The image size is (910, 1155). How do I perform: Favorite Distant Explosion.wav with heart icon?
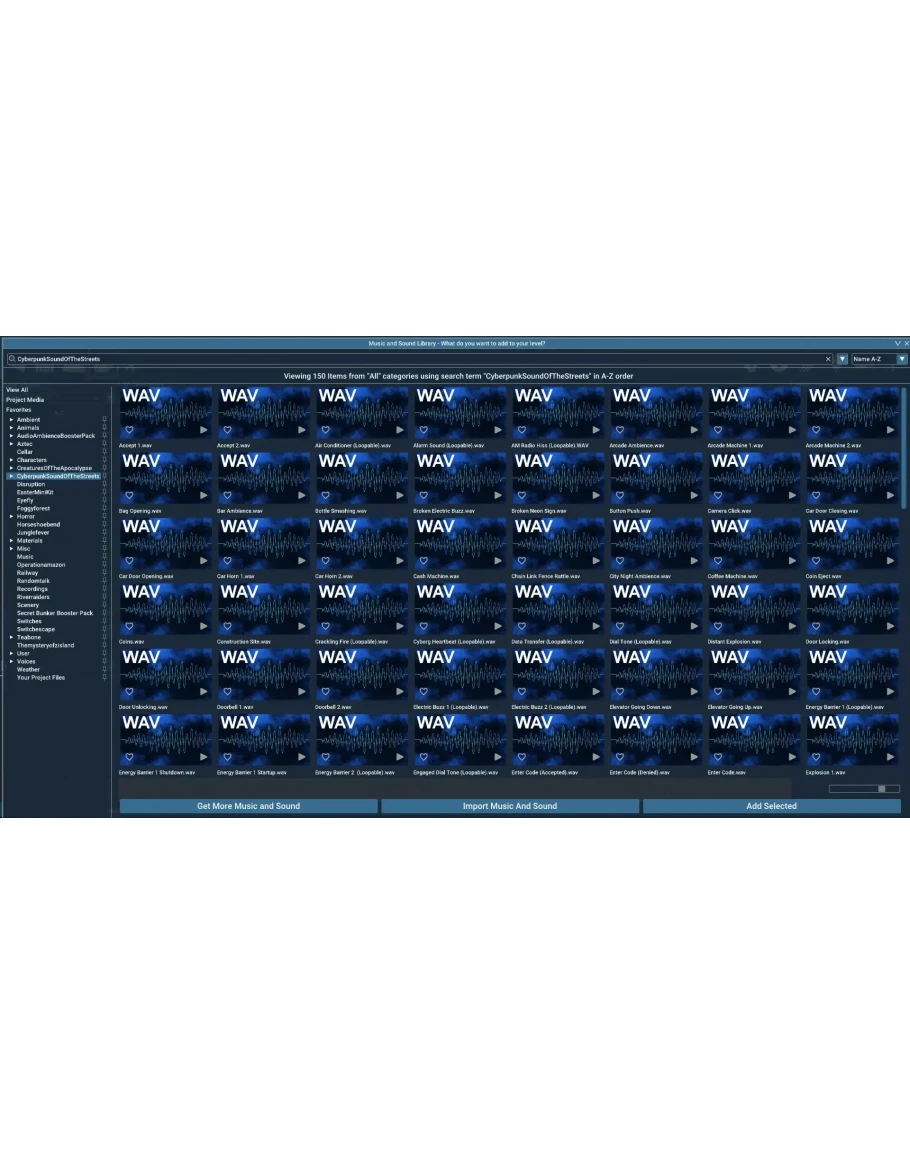click(717, 626)
